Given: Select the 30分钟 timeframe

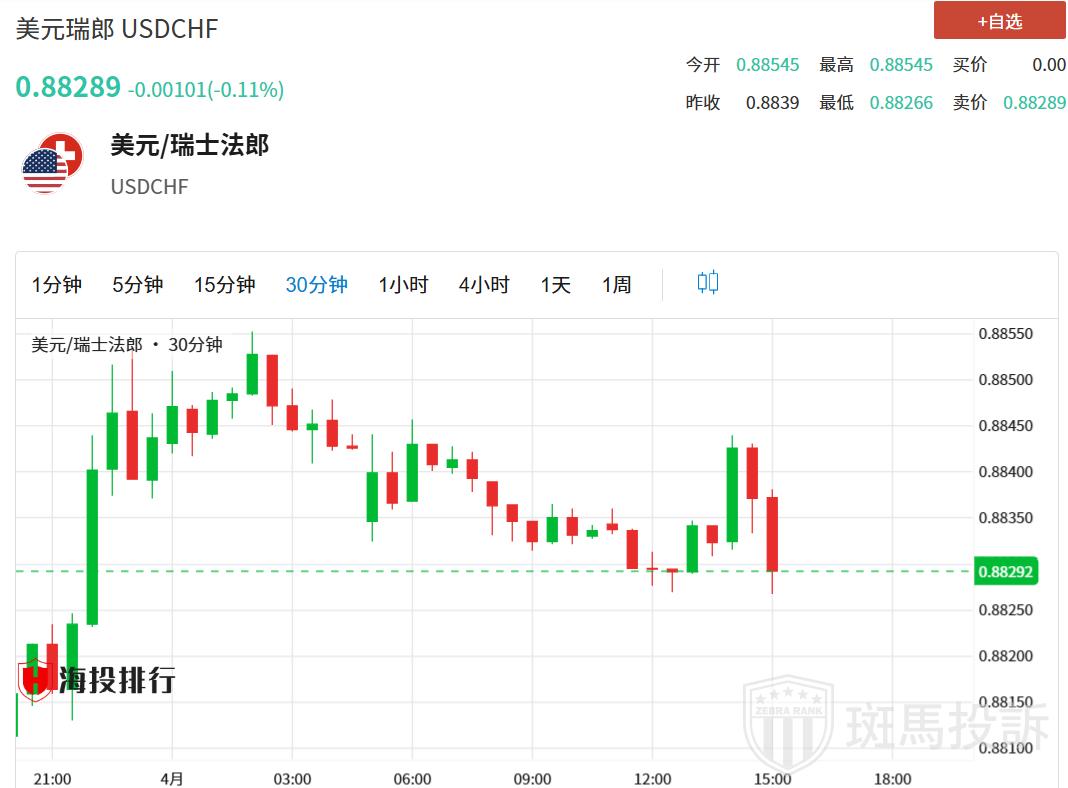Looking at the screenshot, I should tap(317, 285).
